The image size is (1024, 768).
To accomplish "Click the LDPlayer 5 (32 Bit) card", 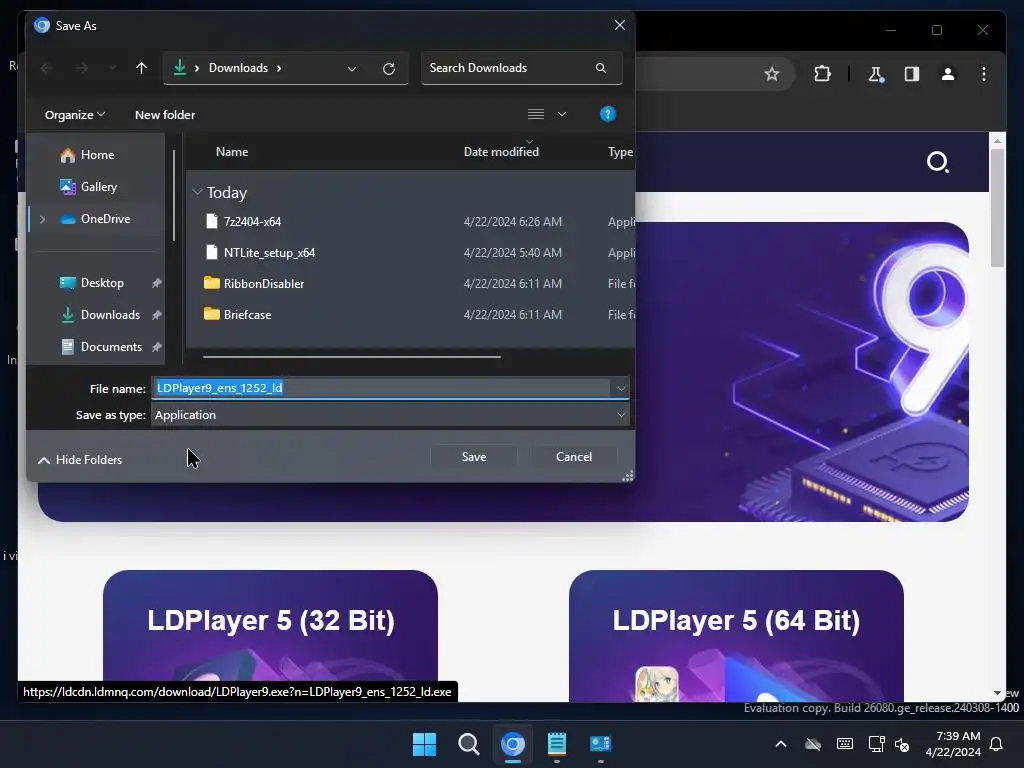I will (270, 636).
